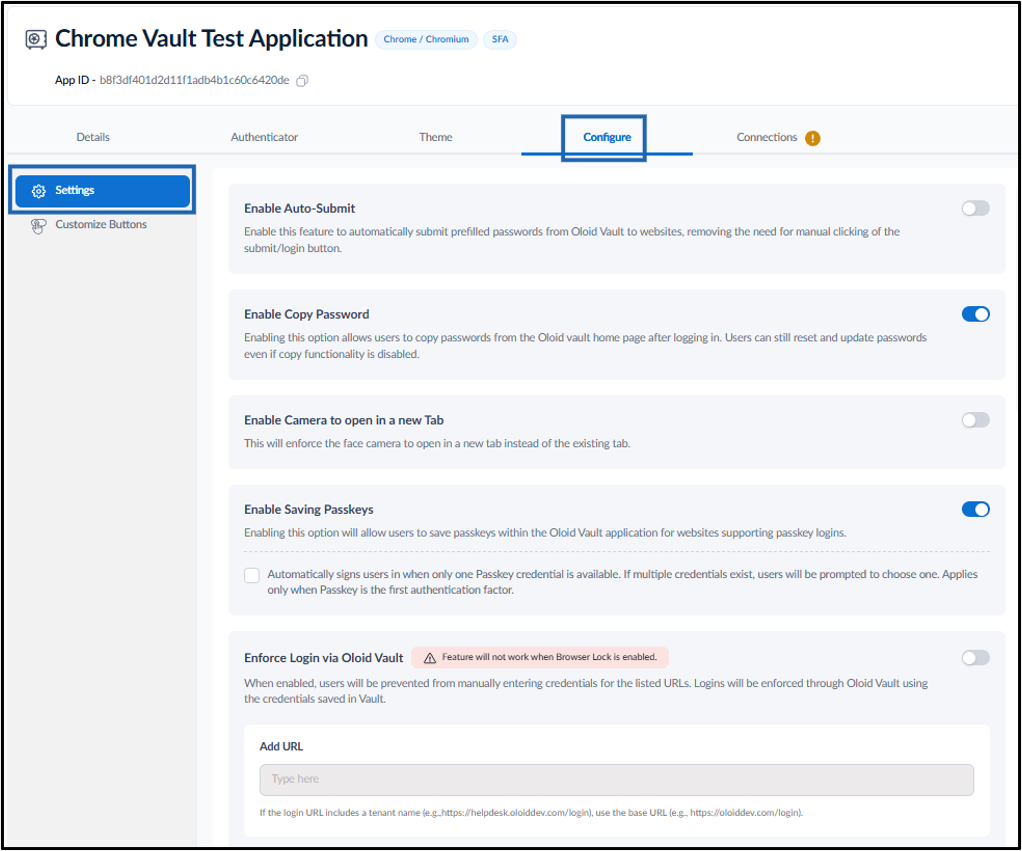Turn on the Enable Auto-Submit toggle
The image size is (1022, 851).
point(975,209)
